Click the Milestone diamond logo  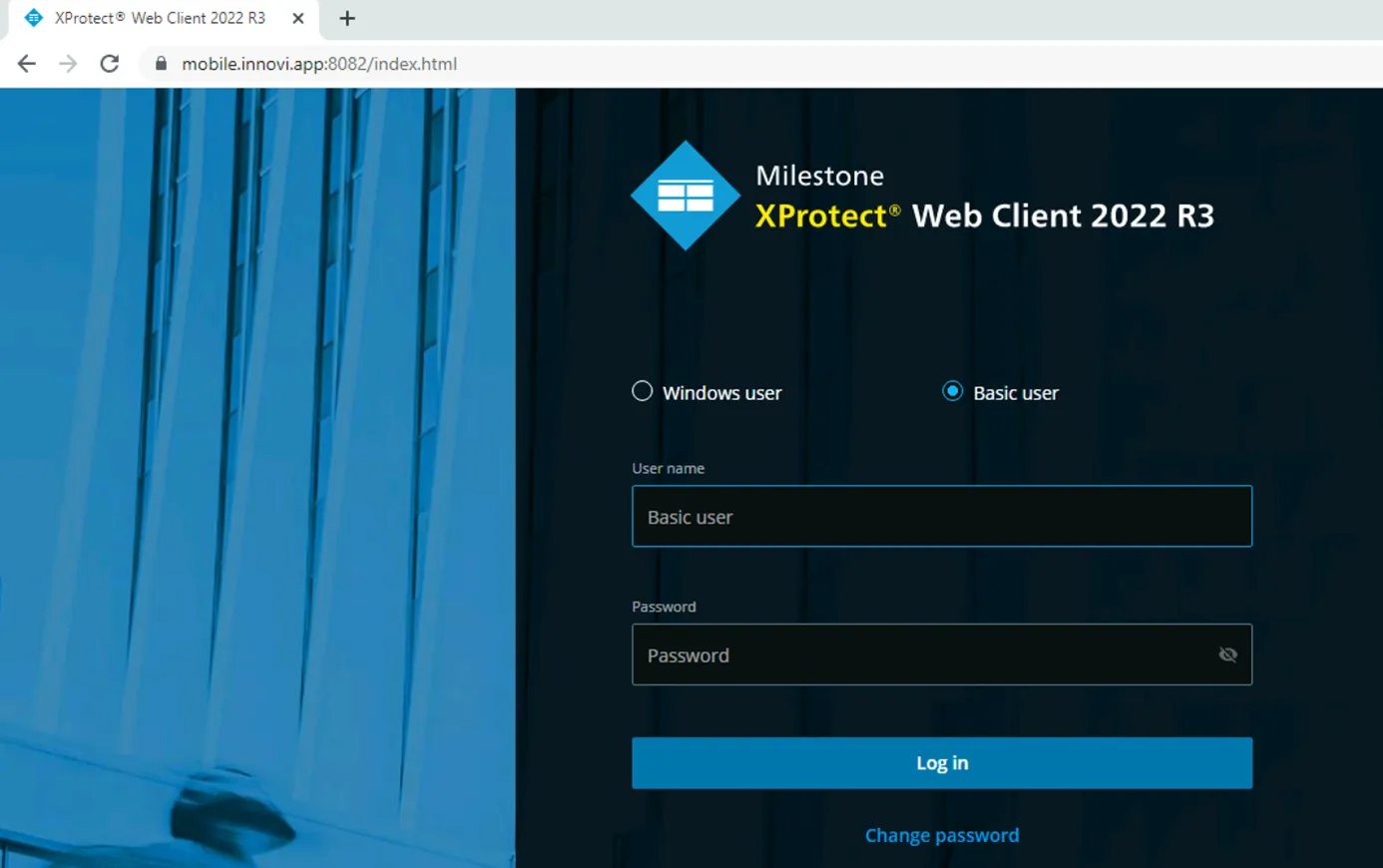point(686,196)
